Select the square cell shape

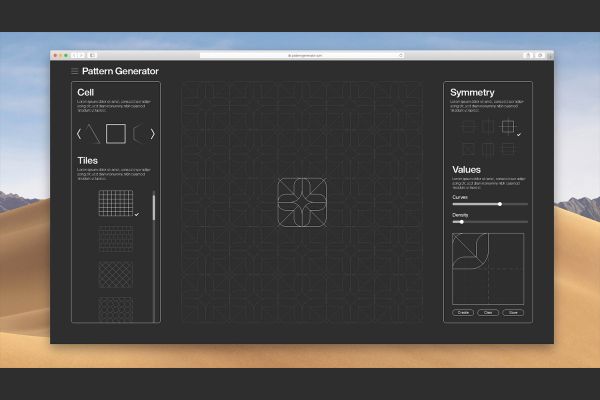click(x=116, y=134)
